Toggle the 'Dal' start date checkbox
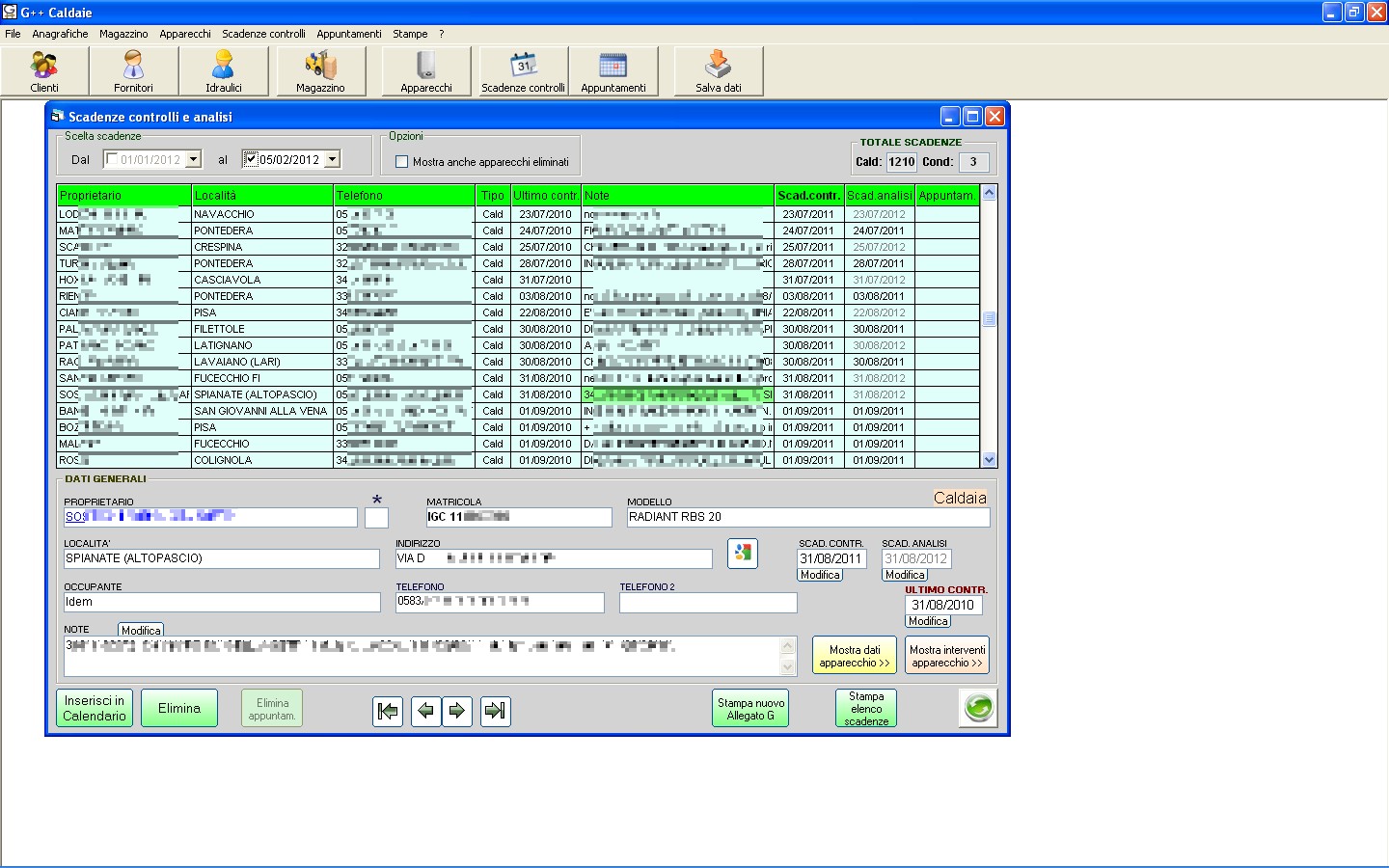This screenshot has height=868, width=1389. point(112,159)
